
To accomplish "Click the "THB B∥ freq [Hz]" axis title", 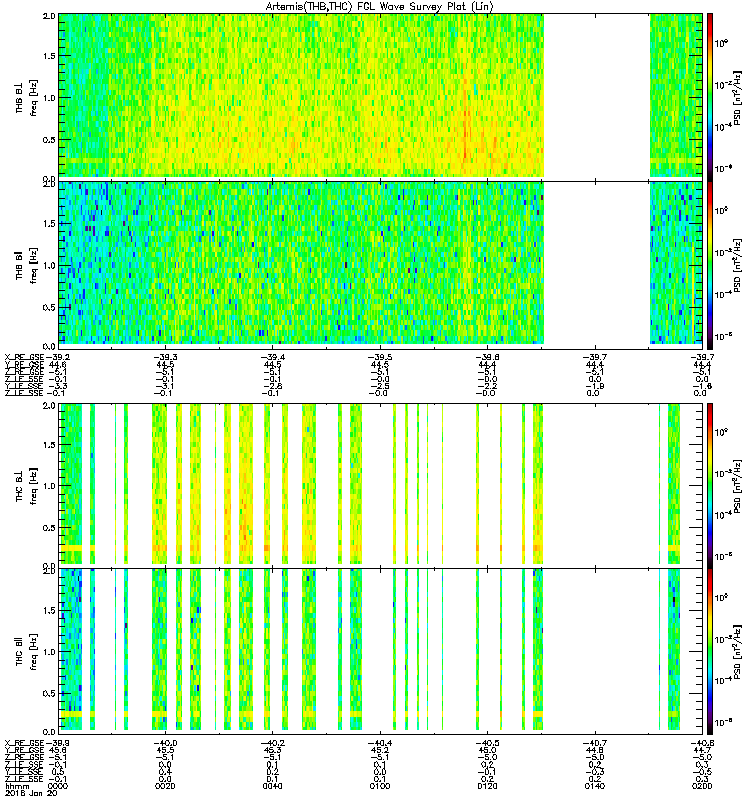I will click(26, 265).
